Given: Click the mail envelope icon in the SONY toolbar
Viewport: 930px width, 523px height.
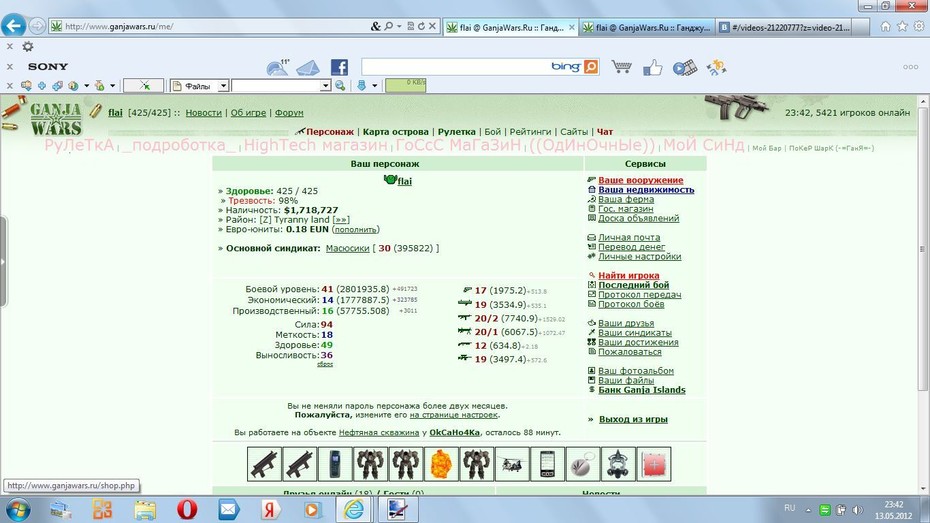Looking at the screenshot, I should (308, 68).
